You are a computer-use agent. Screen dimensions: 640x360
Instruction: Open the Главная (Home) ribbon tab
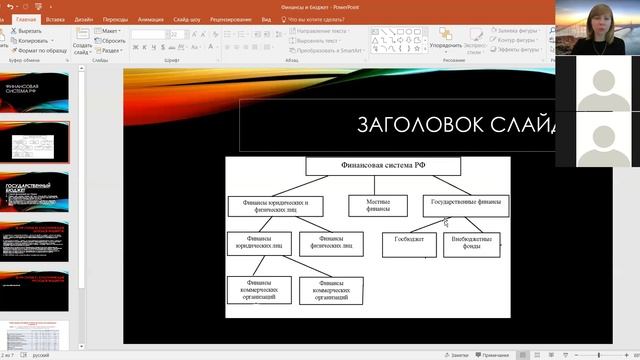(26, 19)
